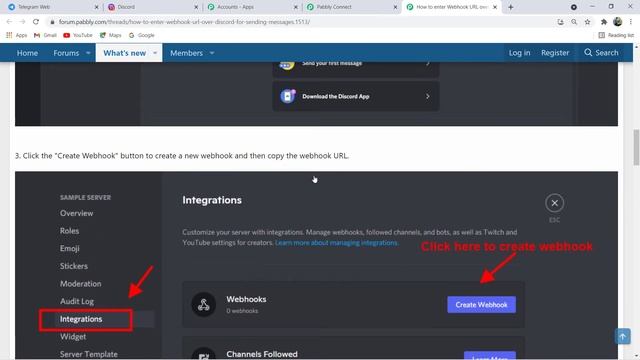Select Widget in settings sidebar
This screenshot has height=360, width=640.
coord(73,336)
